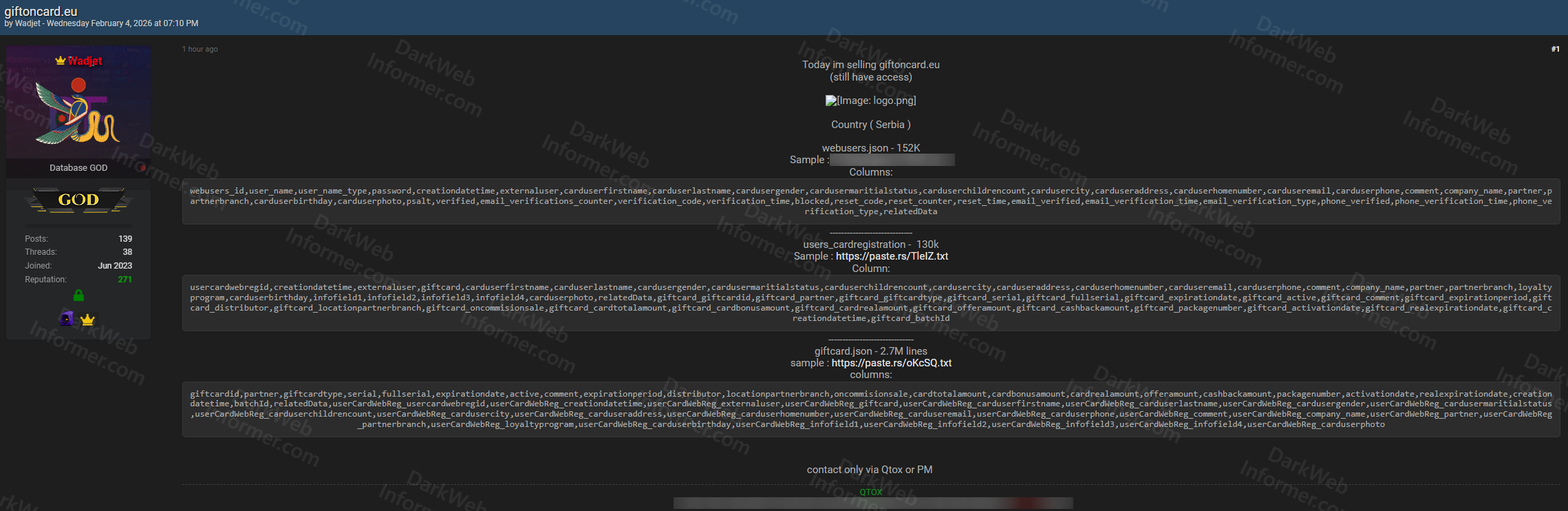Click the red status dot near Database GOD
Image resolution: width=1568 pixels, height=511 pixels.
tap(142, 167)
